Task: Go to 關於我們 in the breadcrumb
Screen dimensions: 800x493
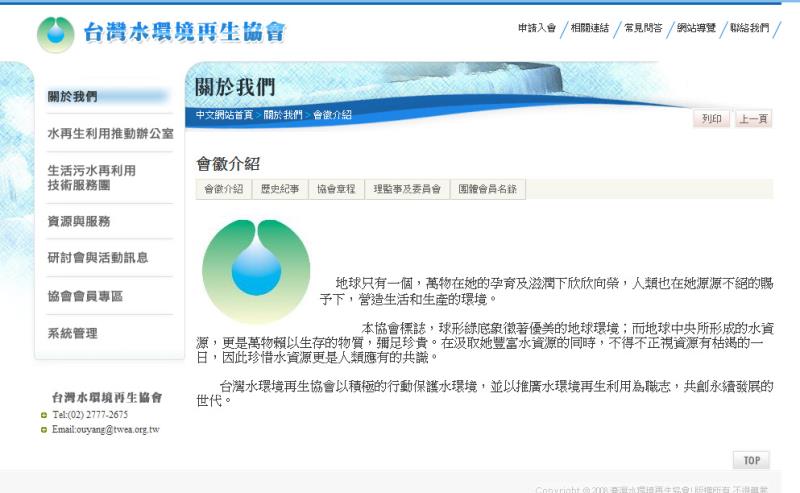Action: click(x=283, y=115)
